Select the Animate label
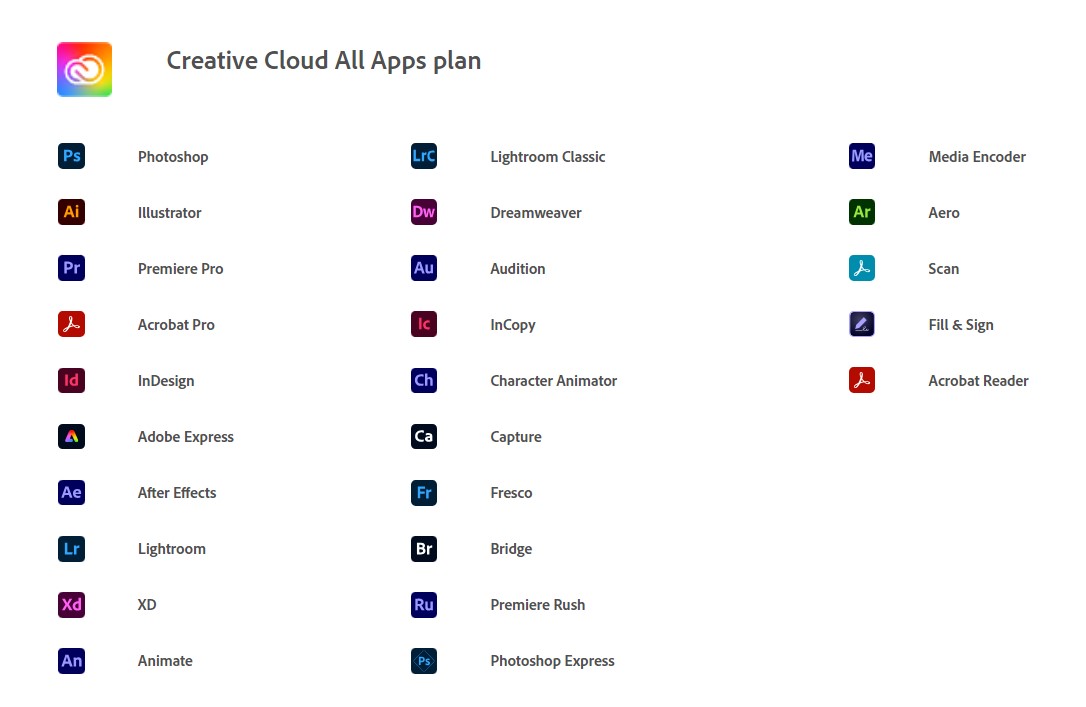Viewport: 1086px width, 707px height. [165, 661]
